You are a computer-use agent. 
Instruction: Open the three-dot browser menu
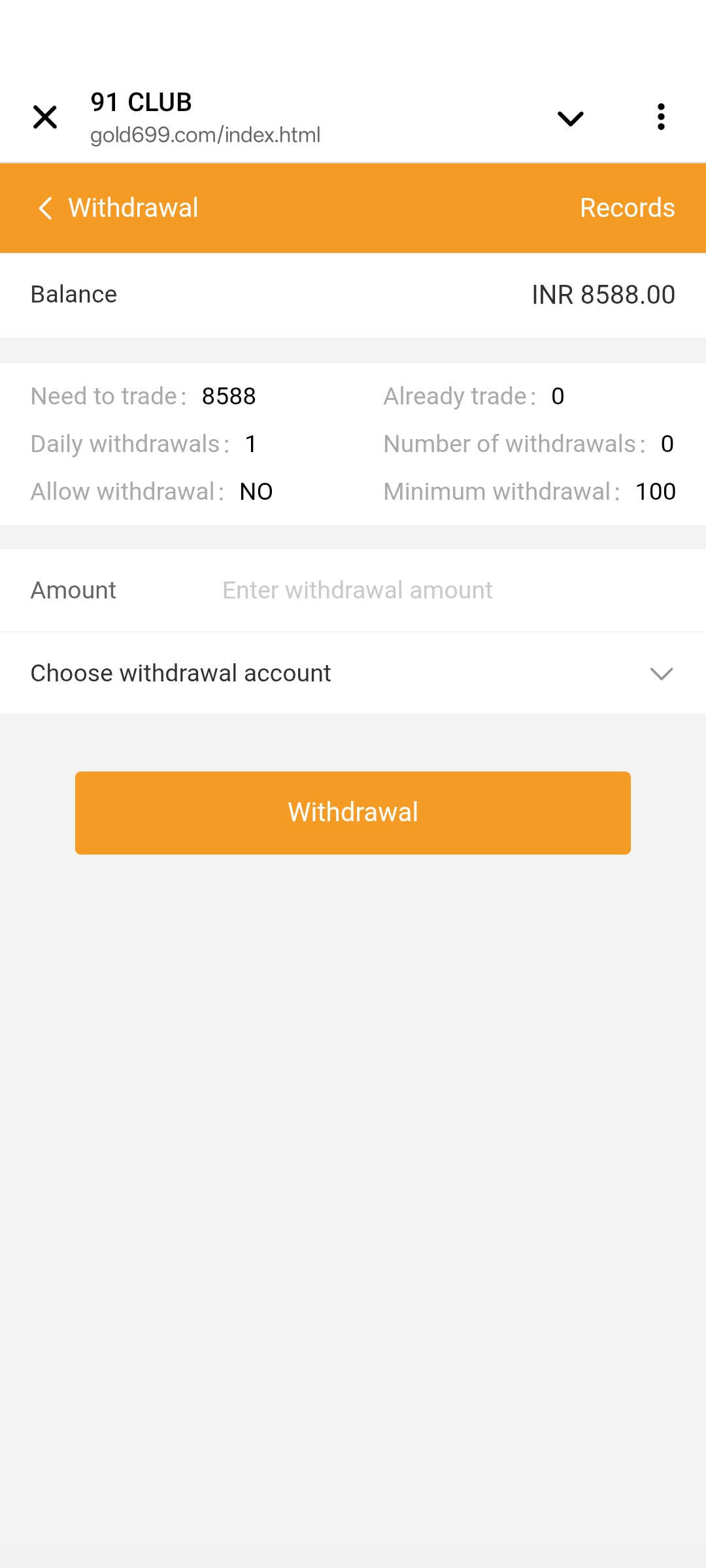coord(661,117)
